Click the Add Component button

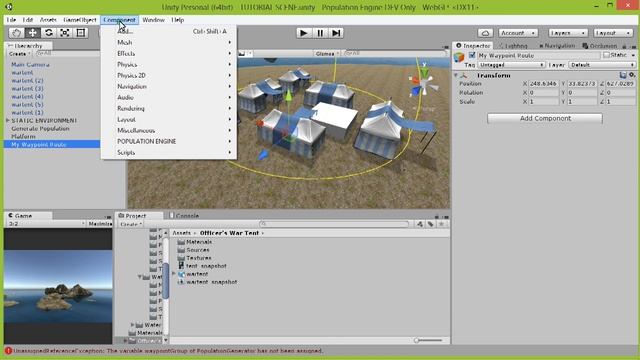pyautogui.click(x=545, y=118)
